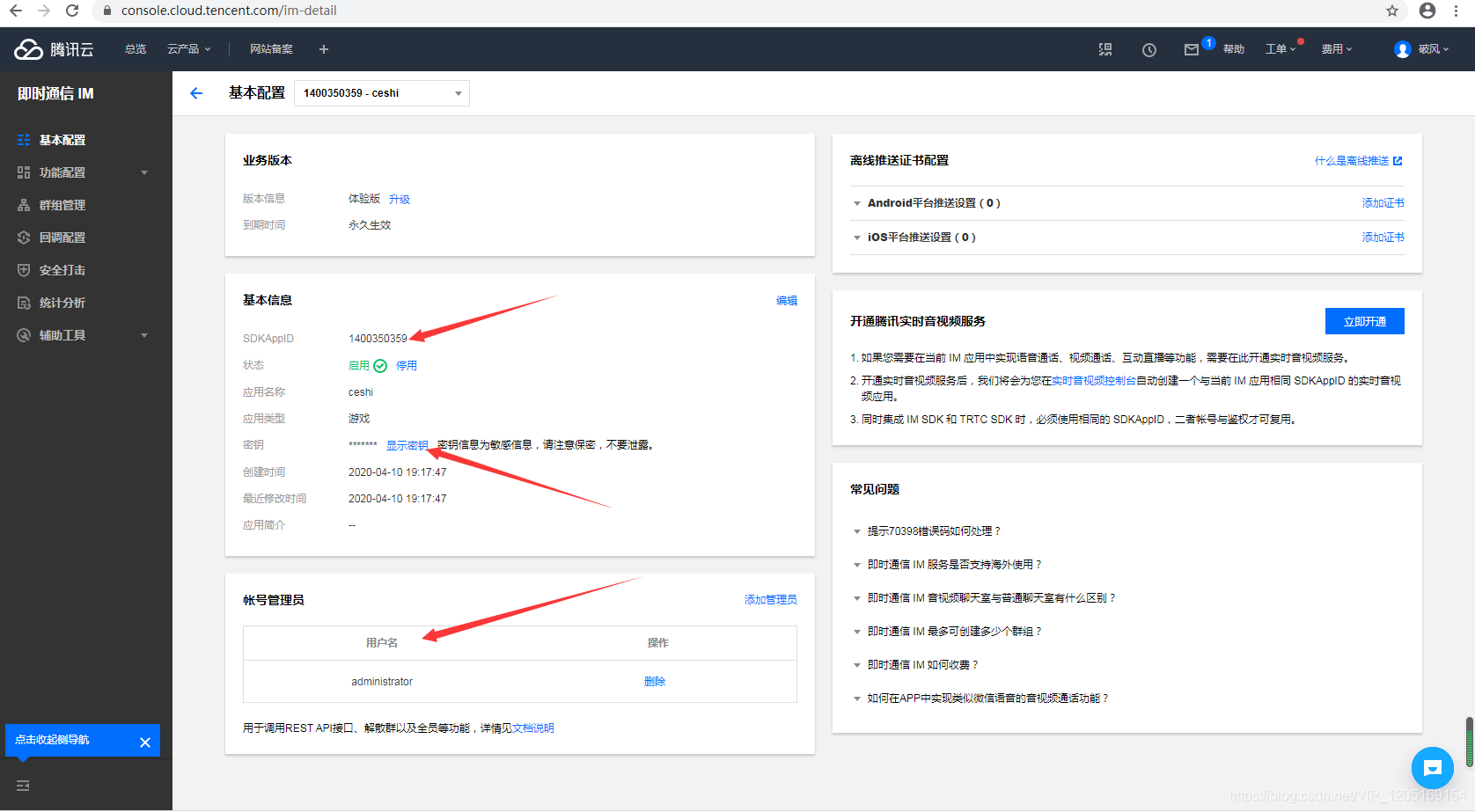
Task: Click the 辅助工具 sidebar icon
Action: (24, 335)
